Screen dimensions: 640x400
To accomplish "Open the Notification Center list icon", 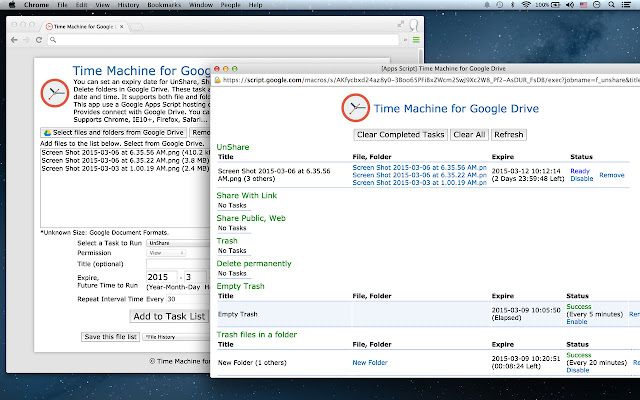I will [x=626, y=5].
